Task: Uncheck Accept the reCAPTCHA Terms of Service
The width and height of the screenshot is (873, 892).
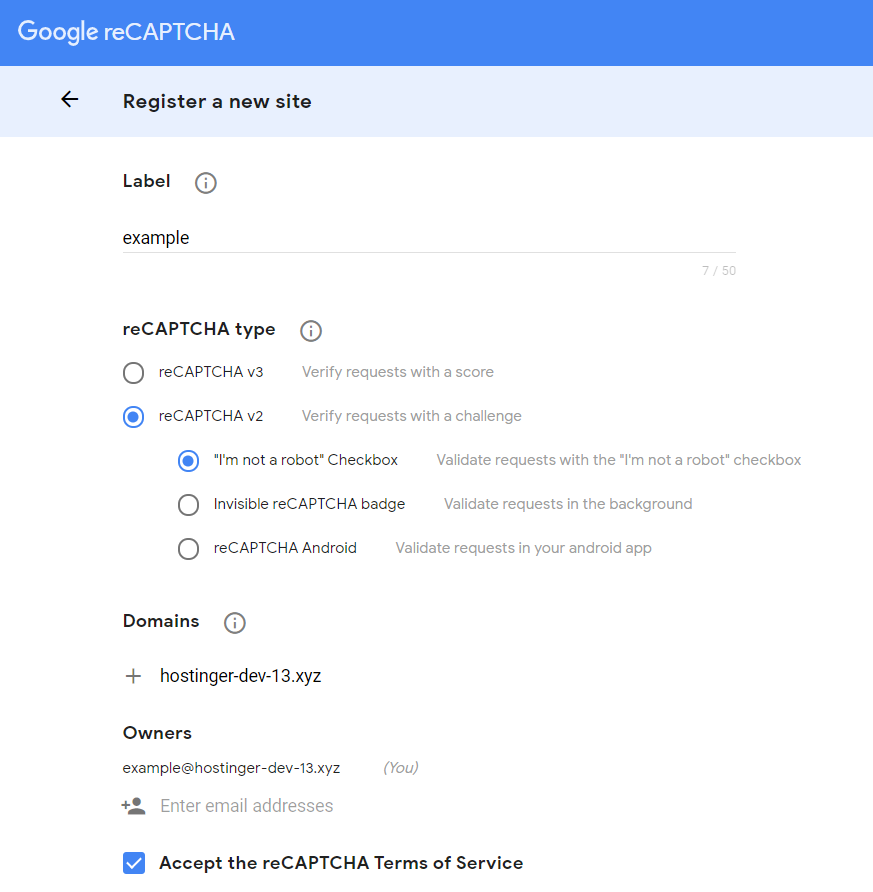Action: 134,862
